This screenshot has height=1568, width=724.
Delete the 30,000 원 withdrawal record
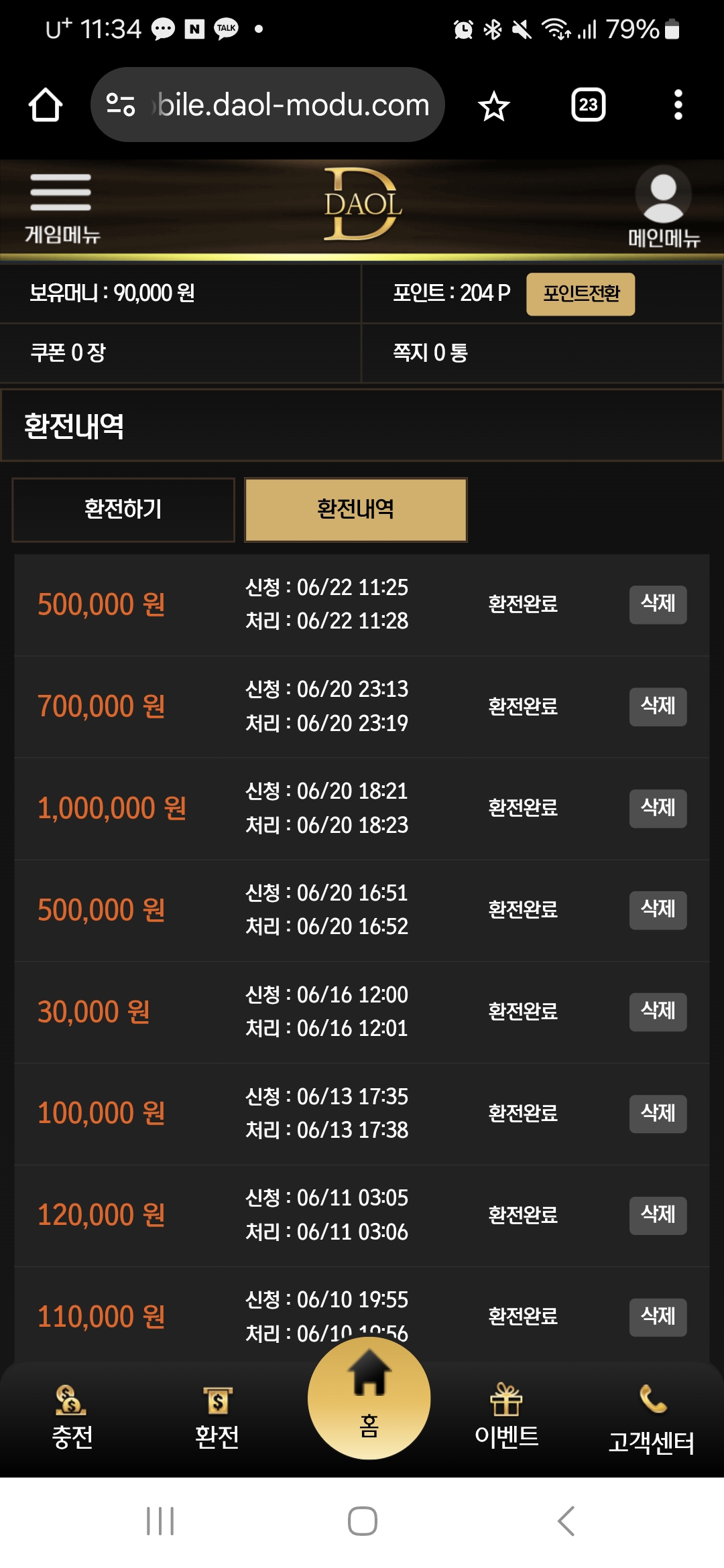(x=658, y=1012)
